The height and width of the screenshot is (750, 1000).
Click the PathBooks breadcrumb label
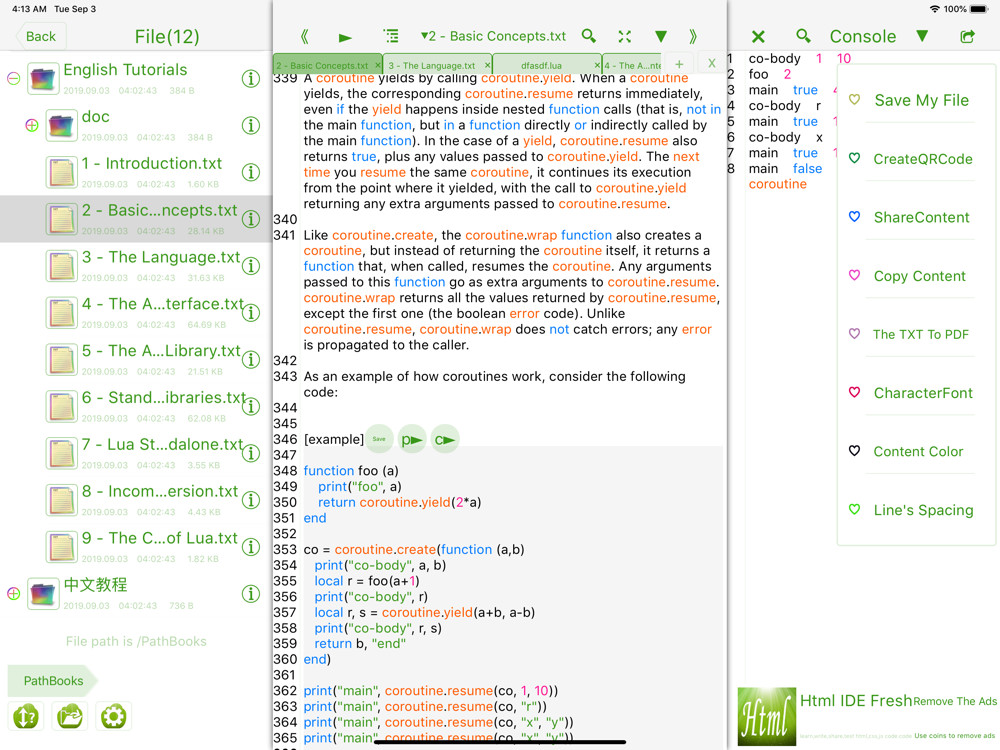(x=53, y=681)
